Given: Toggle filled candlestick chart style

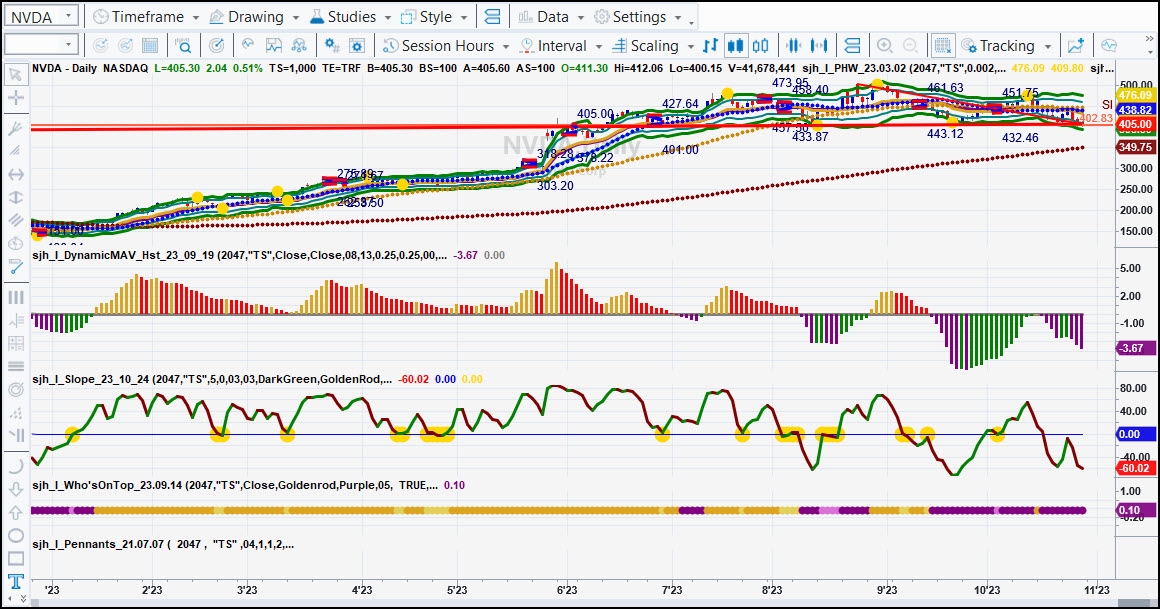Looking at the screenshot, I should (x=735, y=46).
